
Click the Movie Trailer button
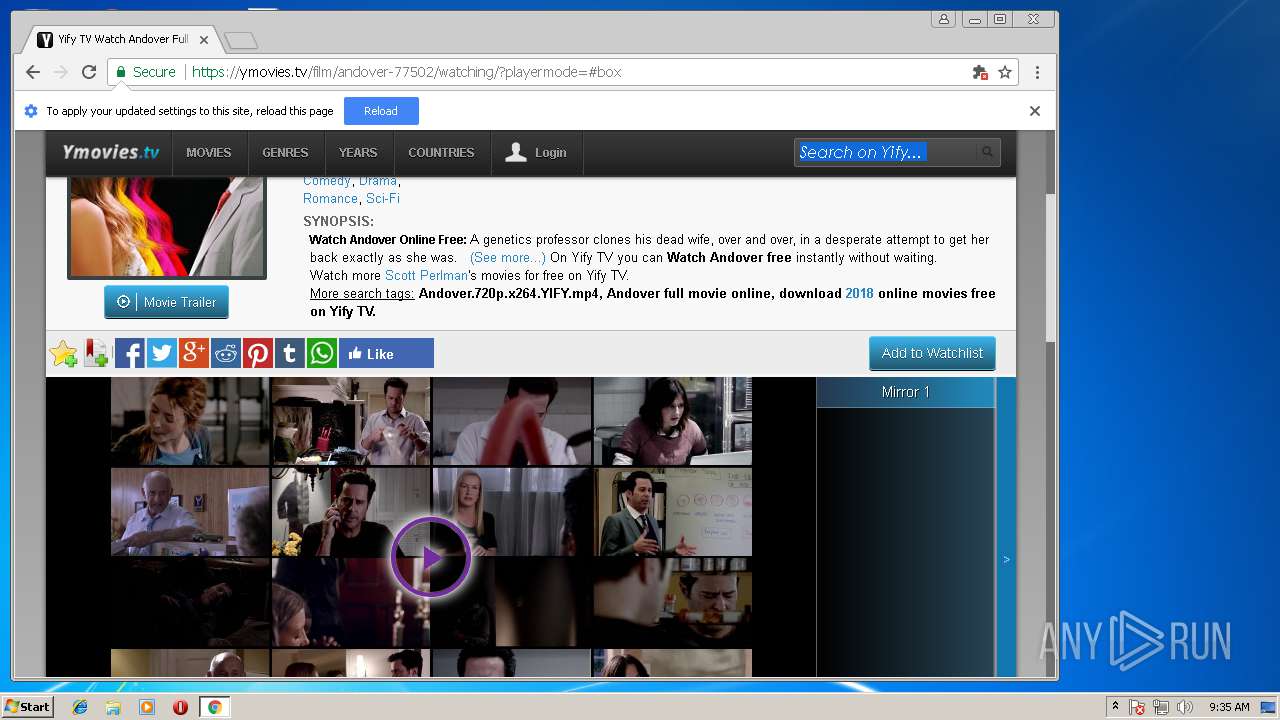pos(166,302)
